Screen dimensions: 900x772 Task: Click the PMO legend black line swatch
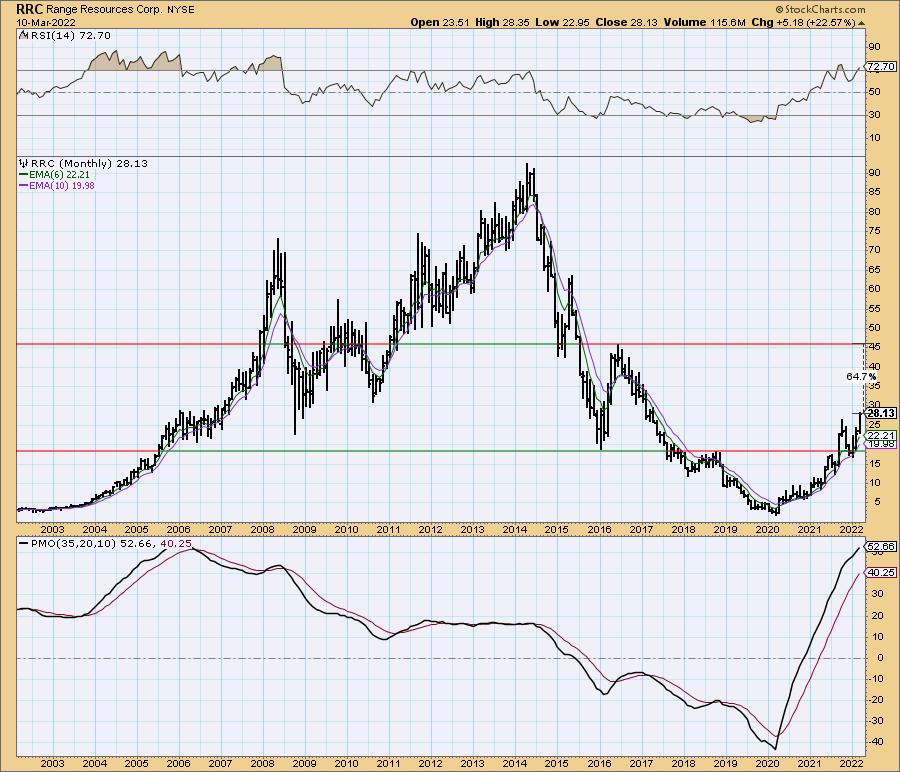24,544
